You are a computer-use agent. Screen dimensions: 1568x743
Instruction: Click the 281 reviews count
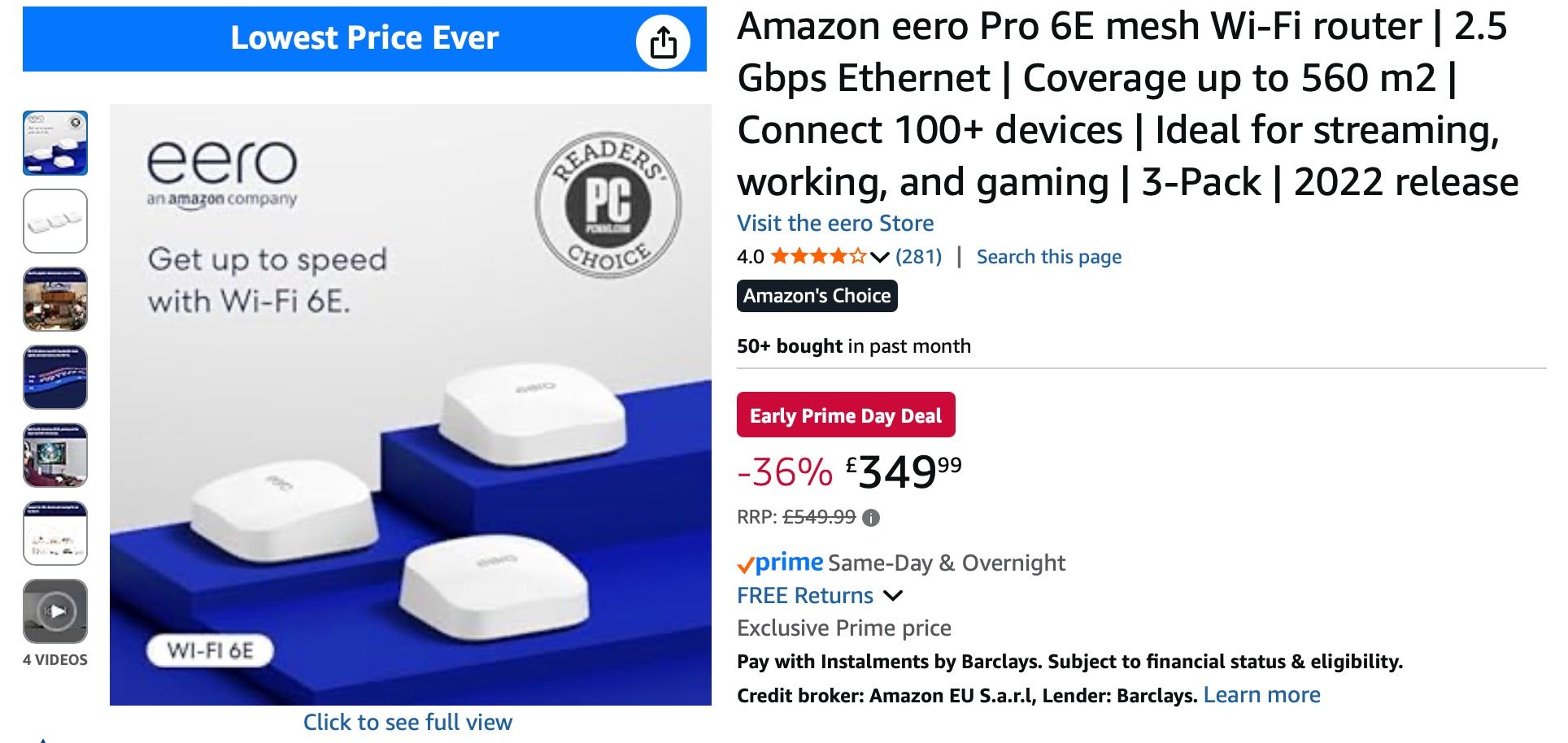[x=918, y=257]
